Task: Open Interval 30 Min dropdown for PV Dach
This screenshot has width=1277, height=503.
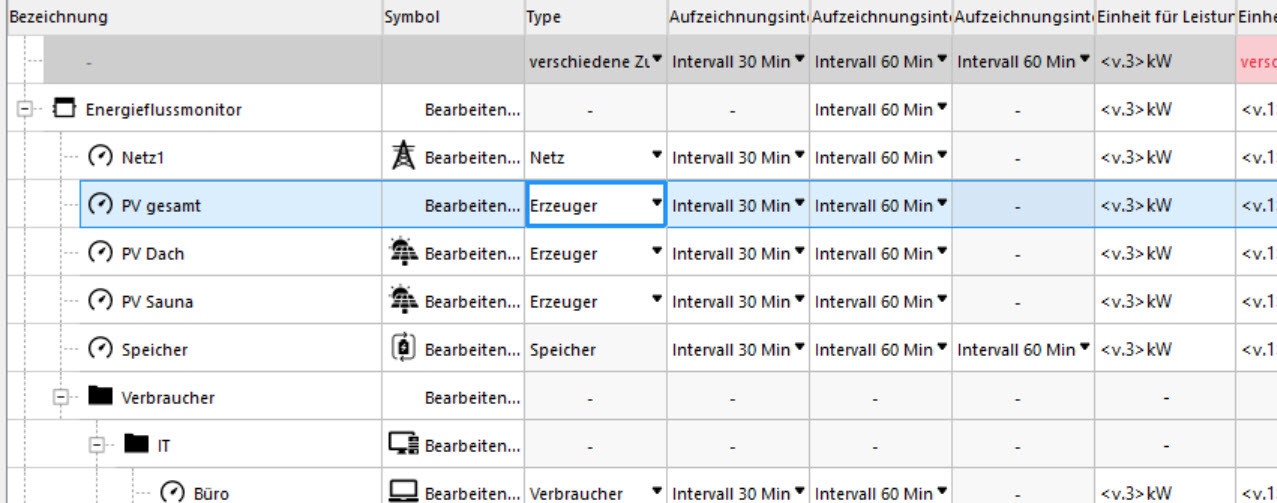Action: [798, 253]
